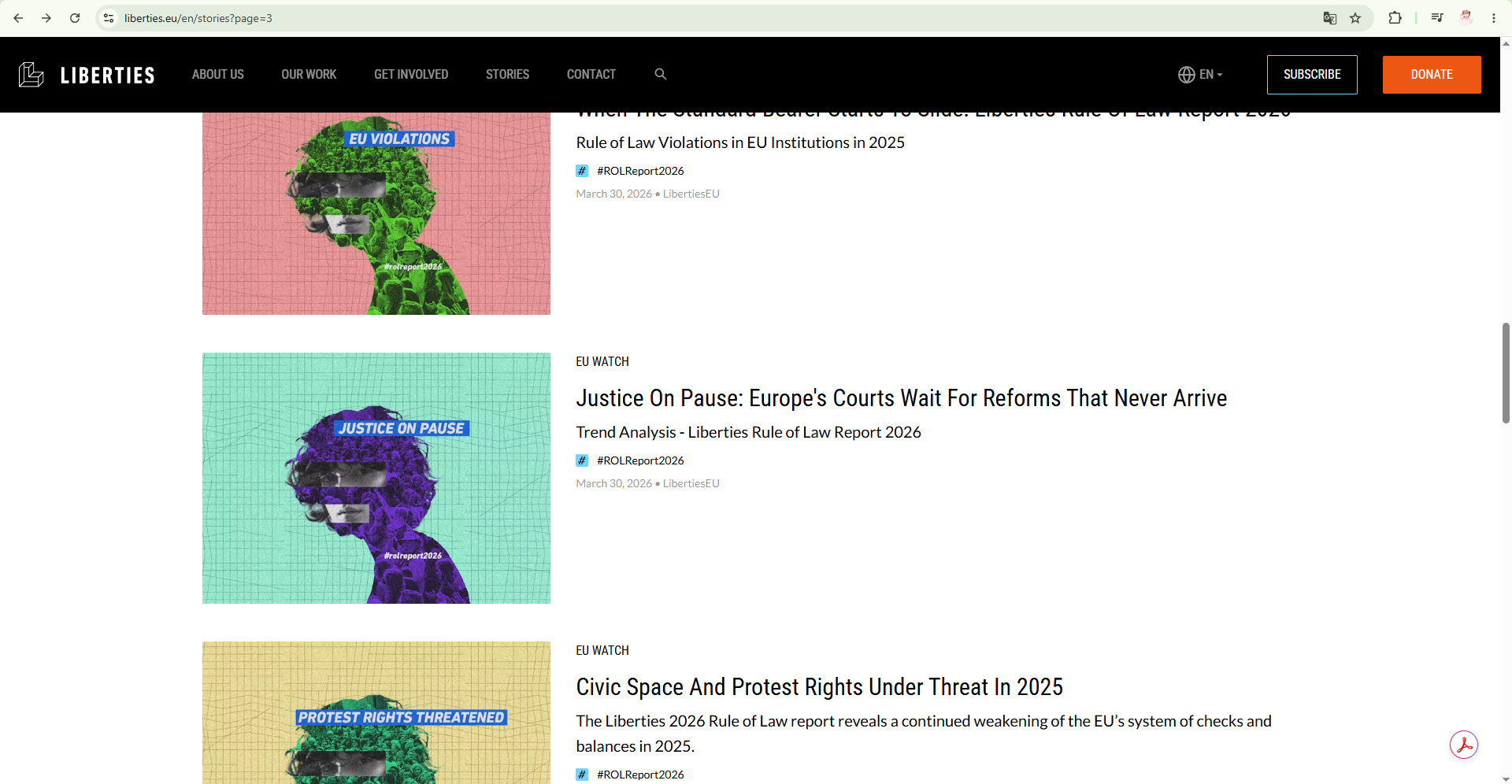Click #ROLReport2026 tag under Justice On Pause
Screen dimensions: 1512x784
640,460
